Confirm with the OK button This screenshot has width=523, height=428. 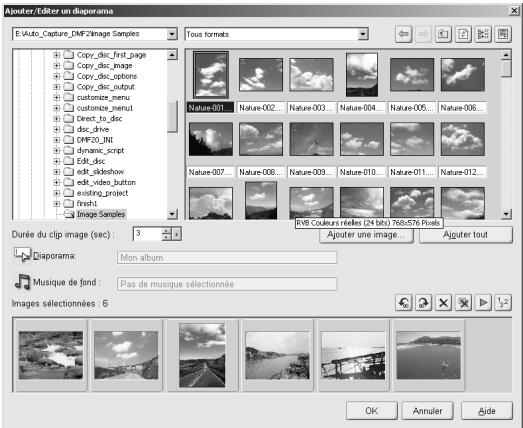coord(372,411)
